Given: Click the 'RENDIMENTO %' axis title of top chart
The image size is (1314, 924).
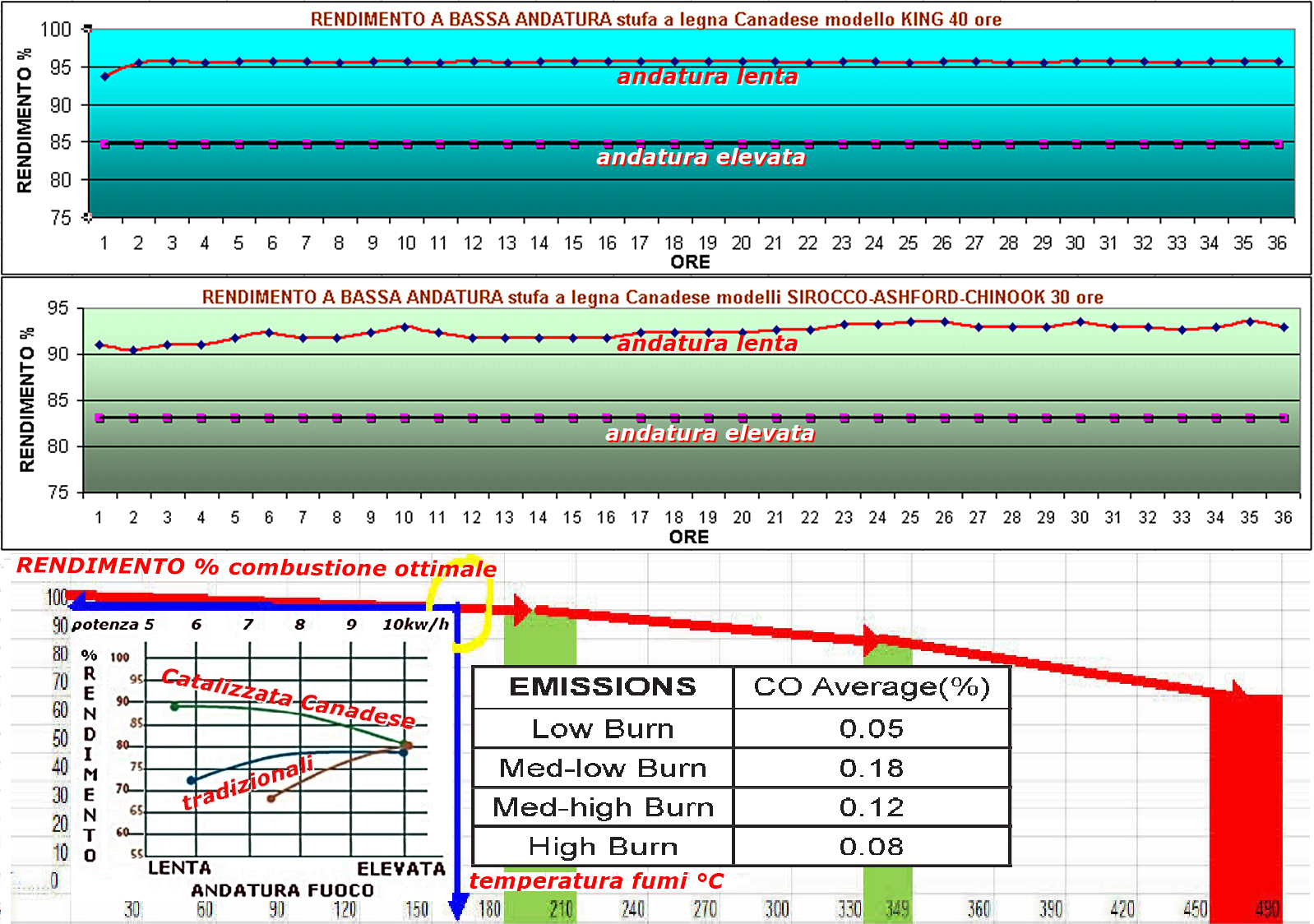Looking at the screenshot, I should (x=25, y=121).
